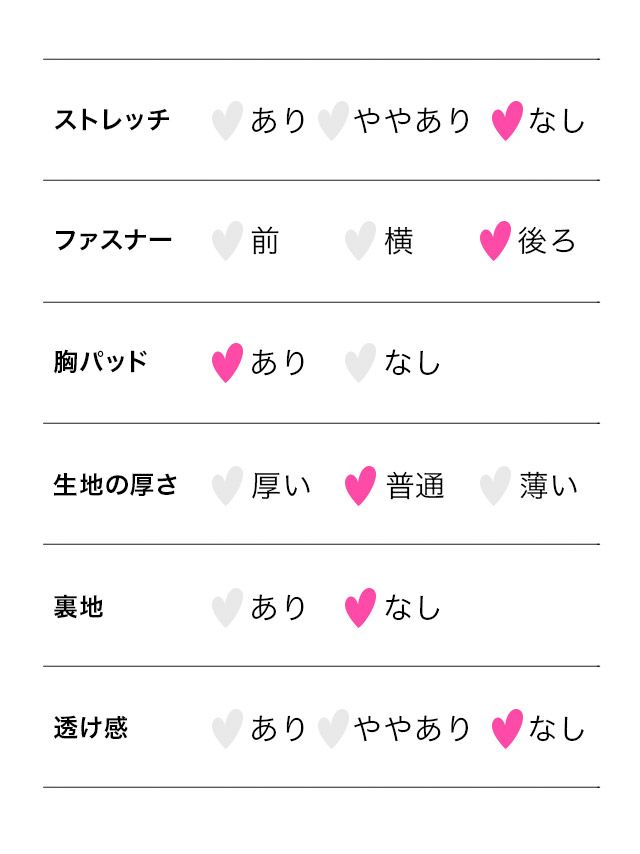
Task: Click the gray heart beside ファスナー 前
Action: [227, 241]
